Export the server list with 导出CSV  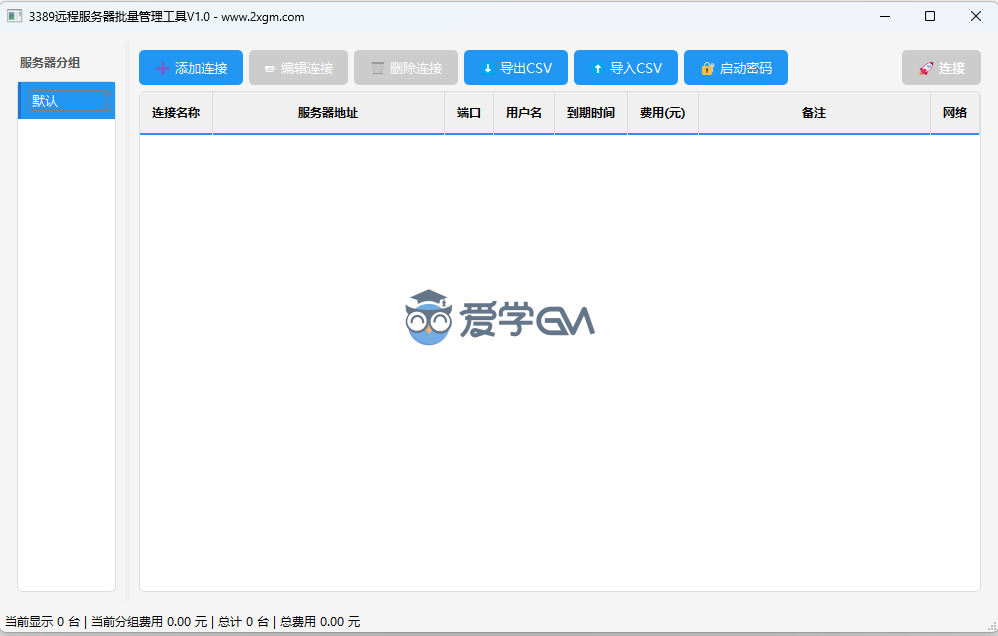click(516, 68)
